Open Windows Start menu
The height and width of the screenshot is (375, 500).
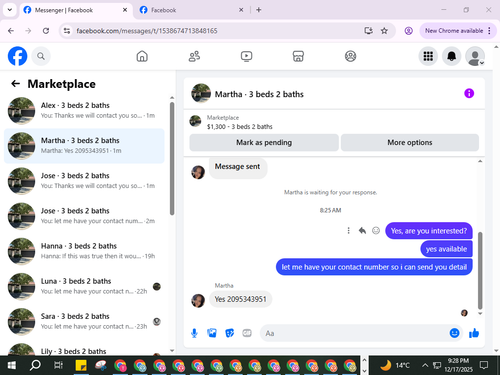pyautogui.click(x=11, y=365)
